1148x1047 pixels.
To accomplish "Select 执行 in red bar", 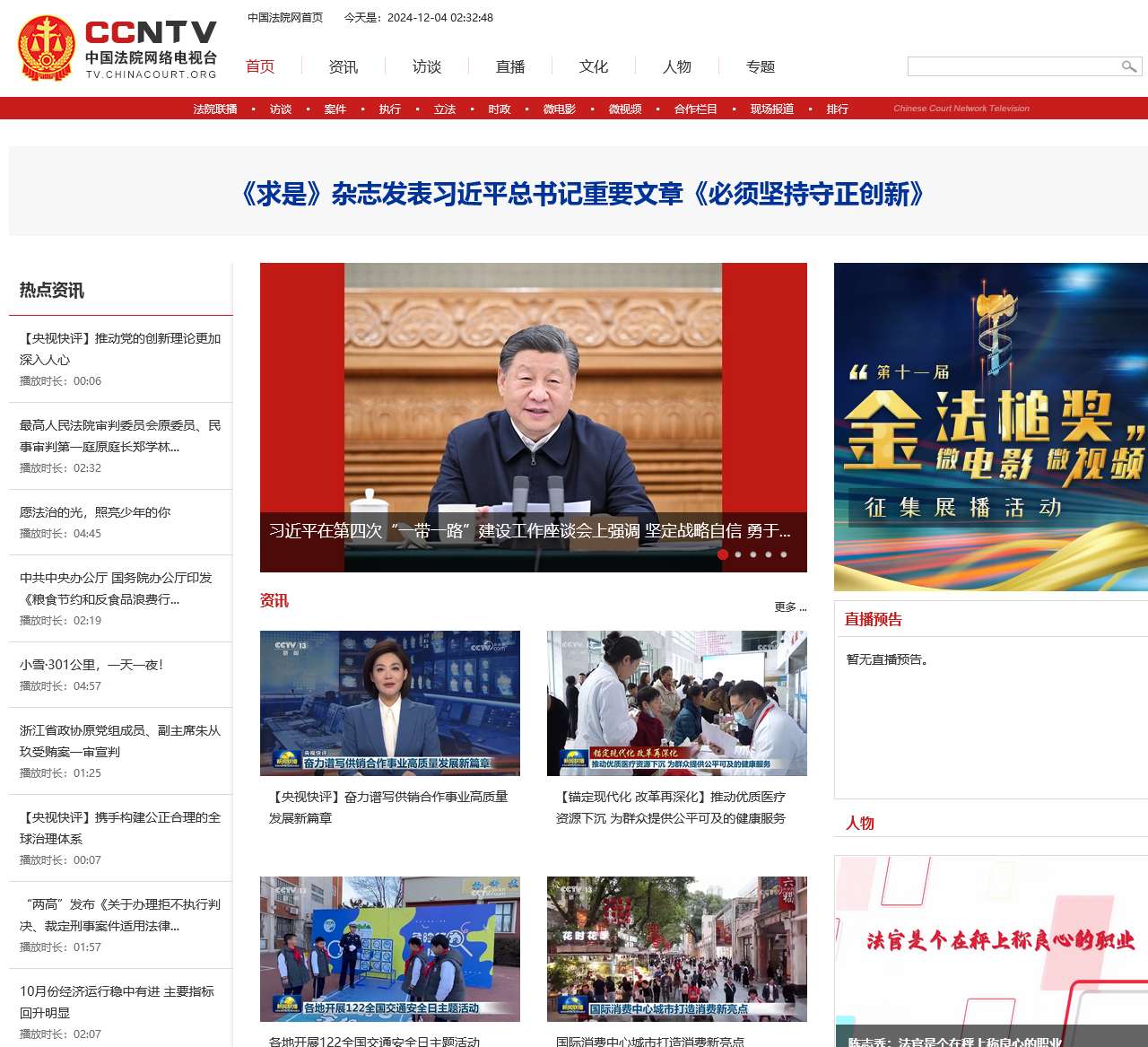I will 390,109.
